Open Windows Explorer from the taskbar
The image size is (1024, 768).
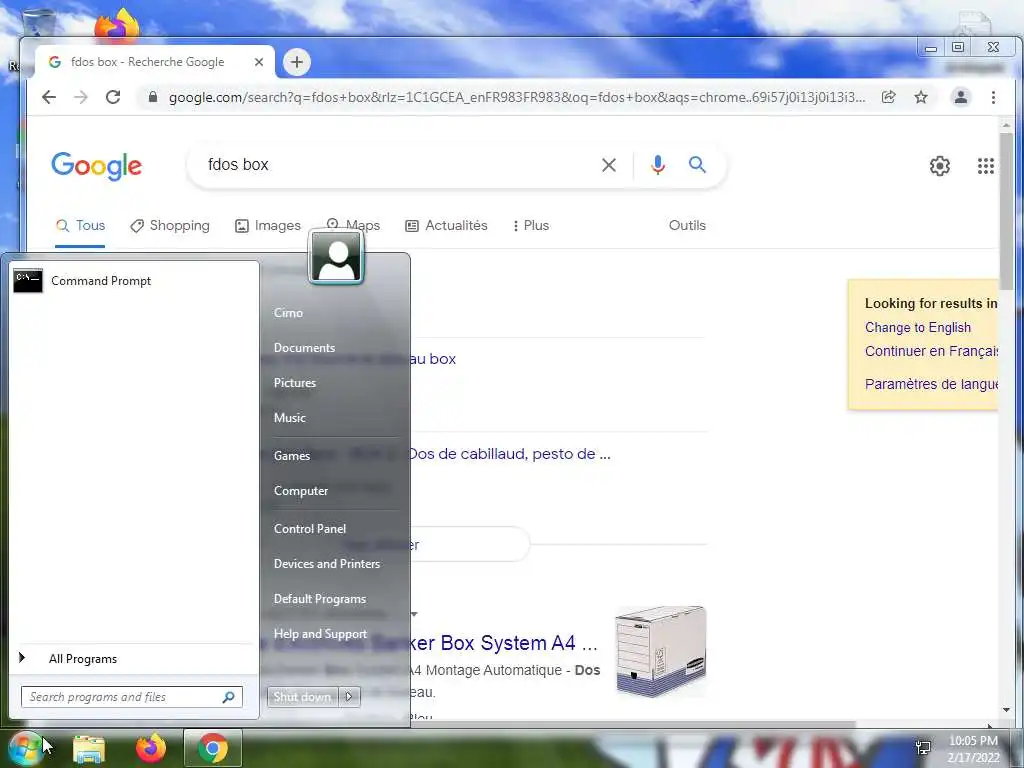click(x=89, y=748)
